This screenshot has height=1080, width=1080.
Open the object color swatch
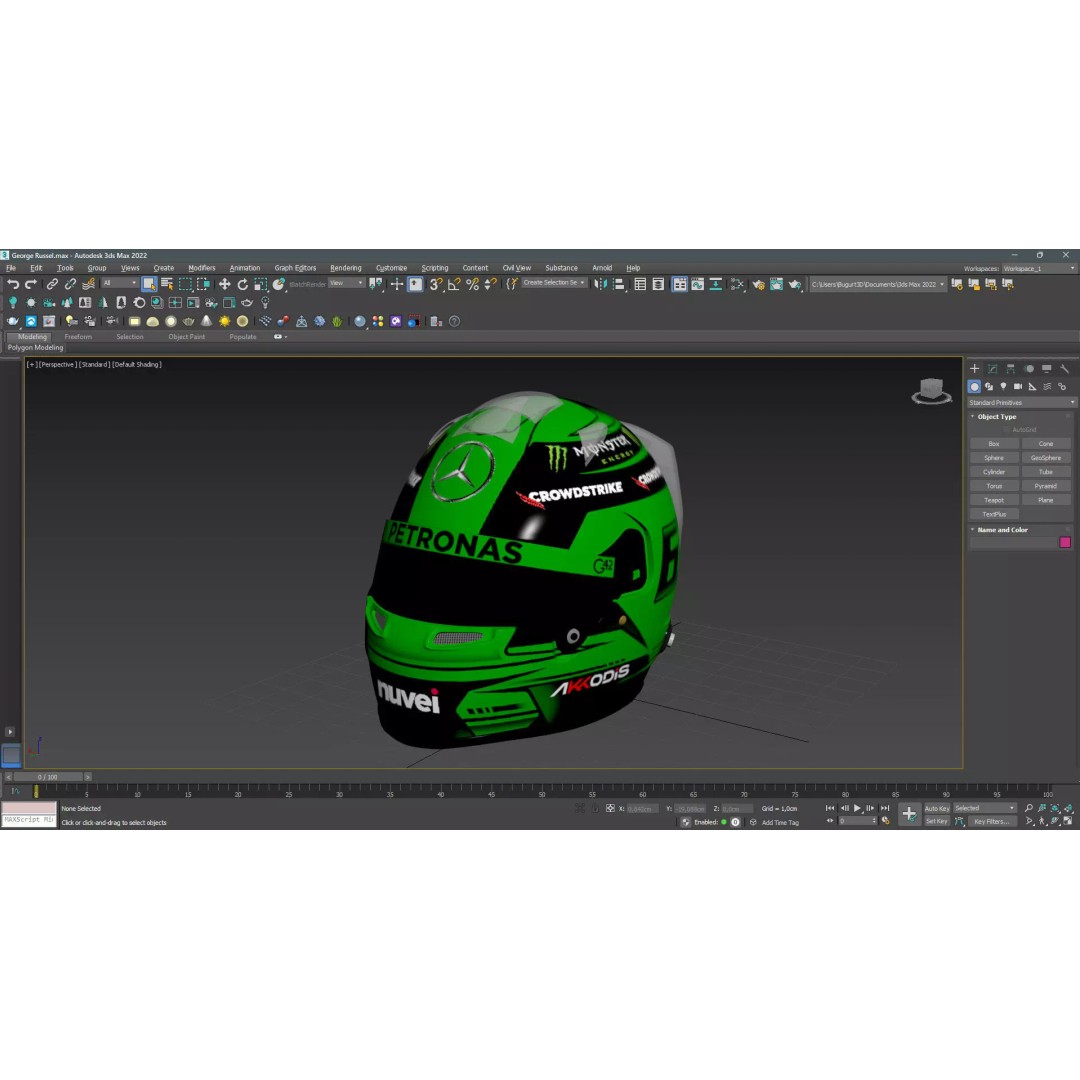click(x=1066, y=542)
